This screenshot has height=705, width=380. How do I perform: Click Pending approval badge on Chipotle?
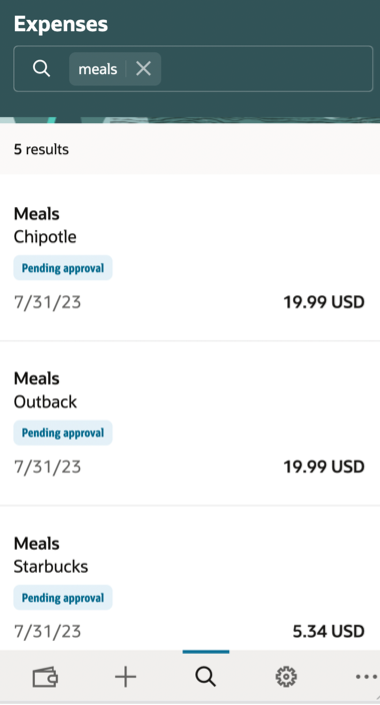[63, 268]
